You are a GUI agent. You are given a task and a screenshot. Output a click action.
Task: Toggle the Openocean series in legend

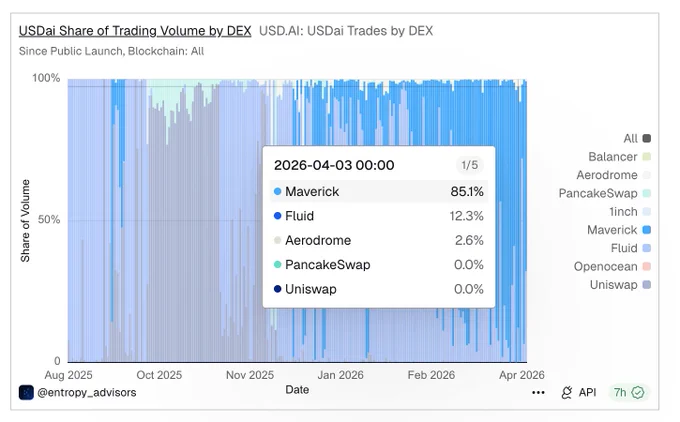[x=612, y=266]
